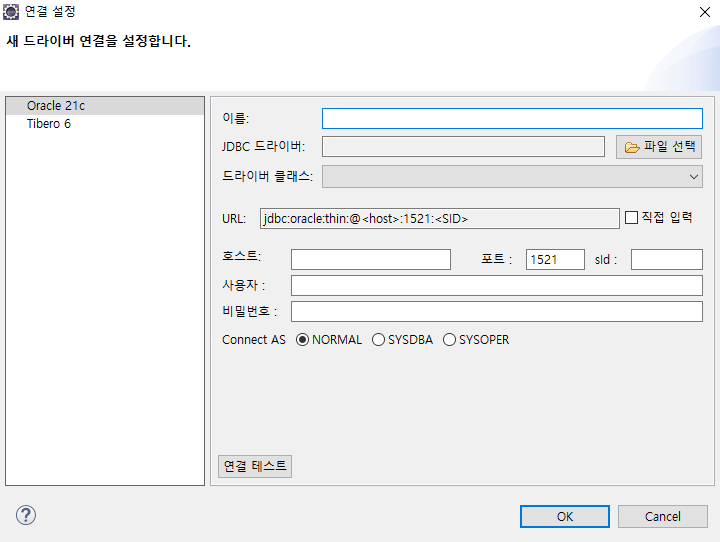Click the URL text field
The height and width of the screenshot is (542, 720).
coord(439,219)
